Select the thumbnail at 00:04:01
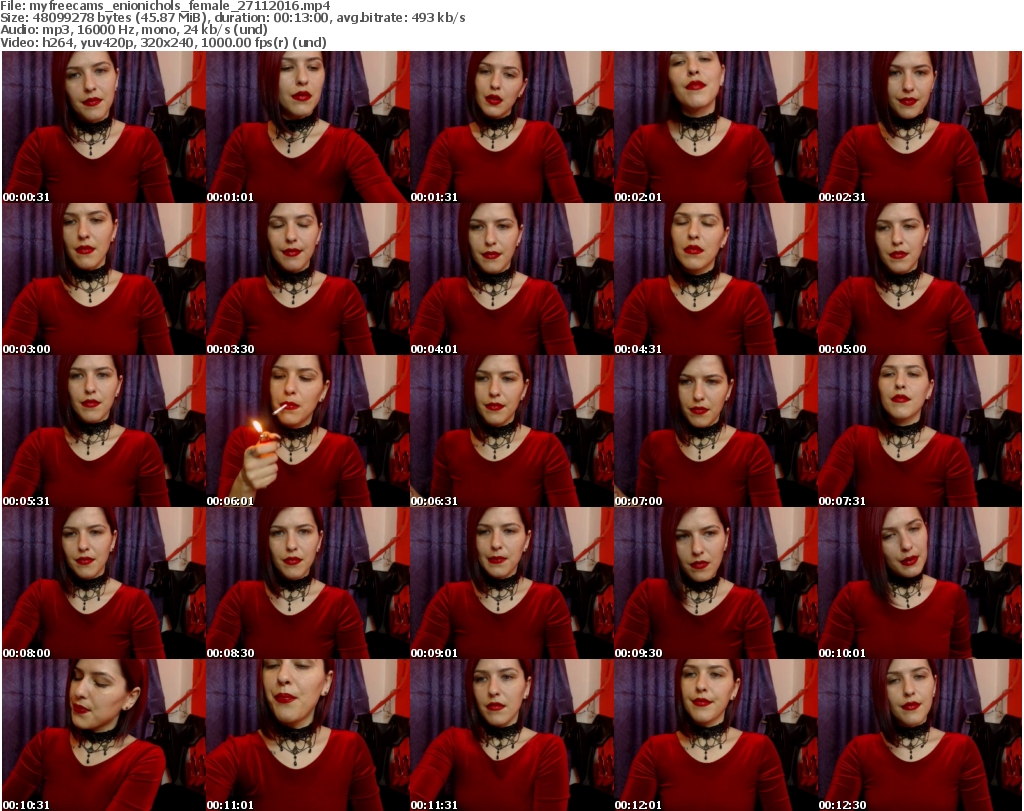1024x811 pixels. (511, 279)
